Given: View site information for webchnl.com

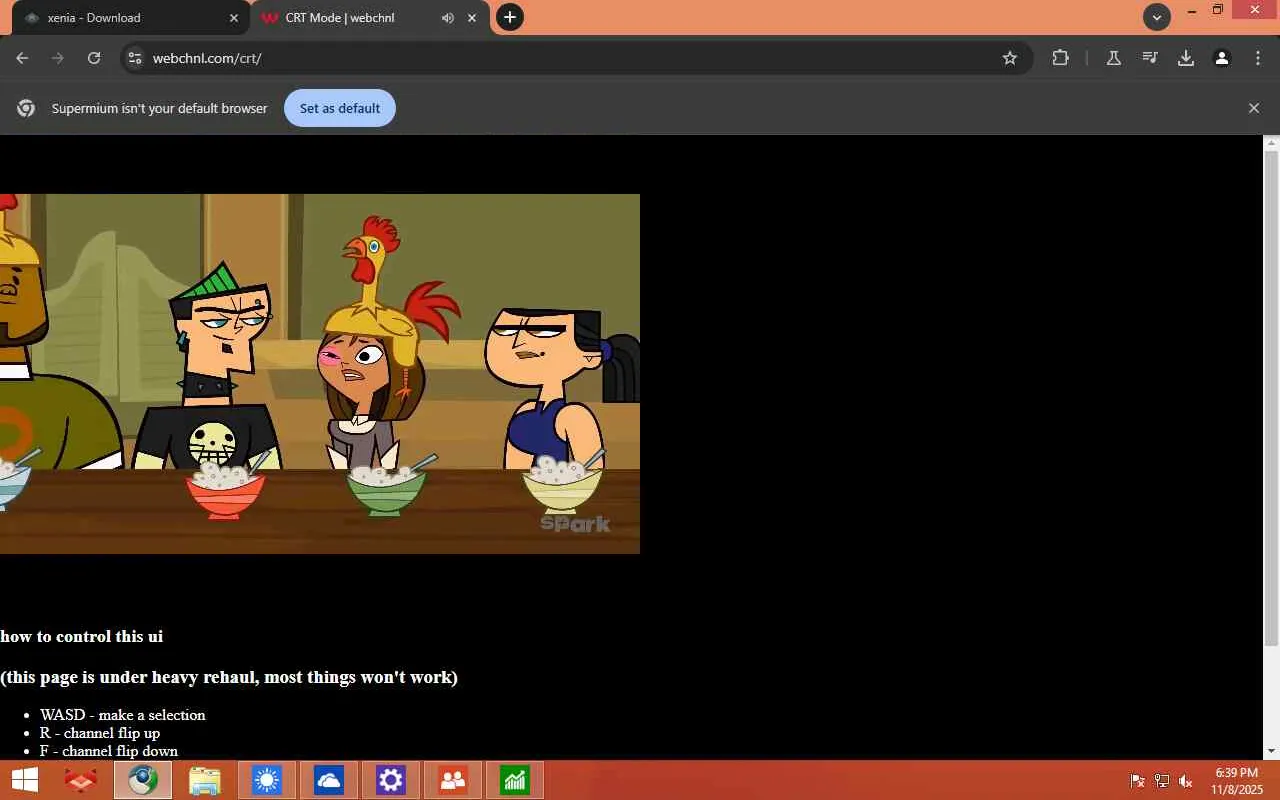Looking at the screenshot, I should 135,58.
